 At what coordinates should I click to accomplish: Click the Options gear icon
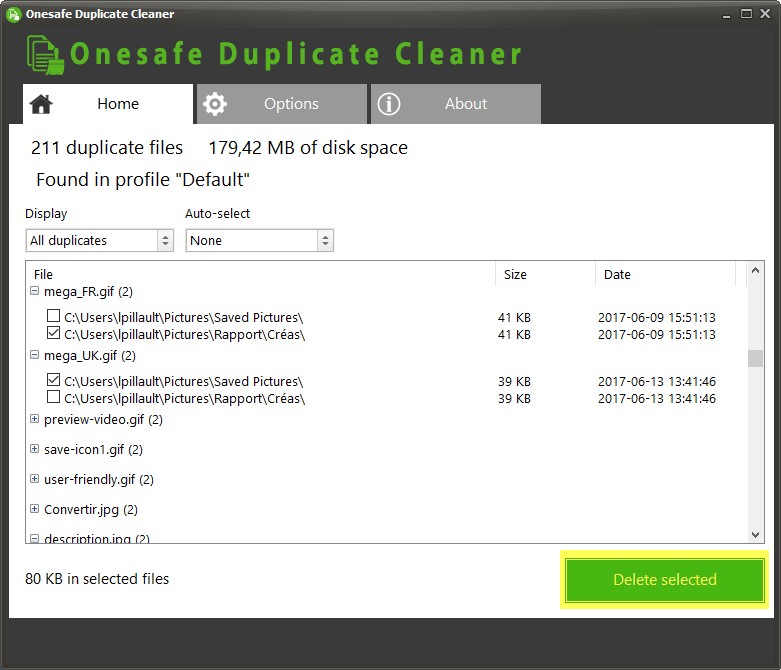pos(215,104)
